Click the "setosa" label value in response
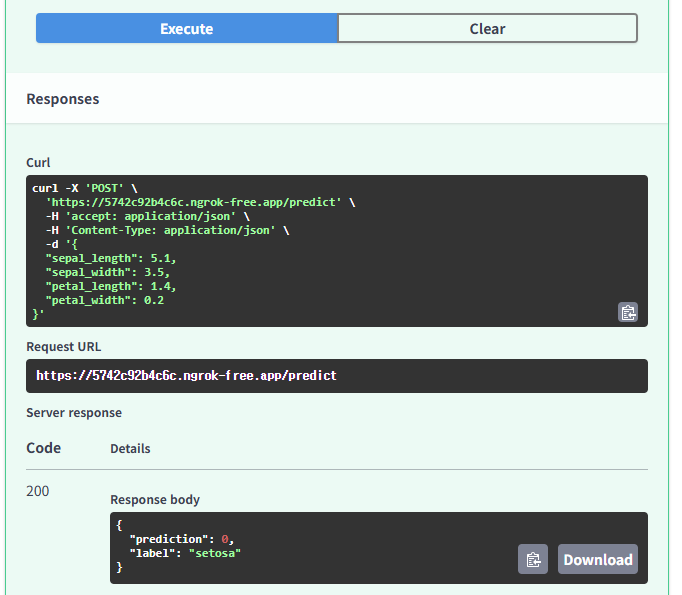 point(214,553)
